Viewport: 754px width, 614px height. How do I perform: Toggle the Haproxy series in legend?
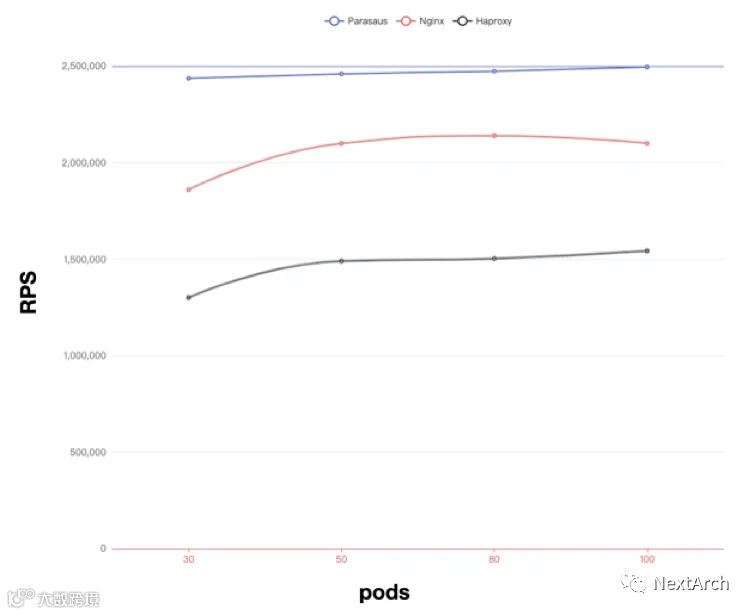pyautogui.click(x=482, y=21)
